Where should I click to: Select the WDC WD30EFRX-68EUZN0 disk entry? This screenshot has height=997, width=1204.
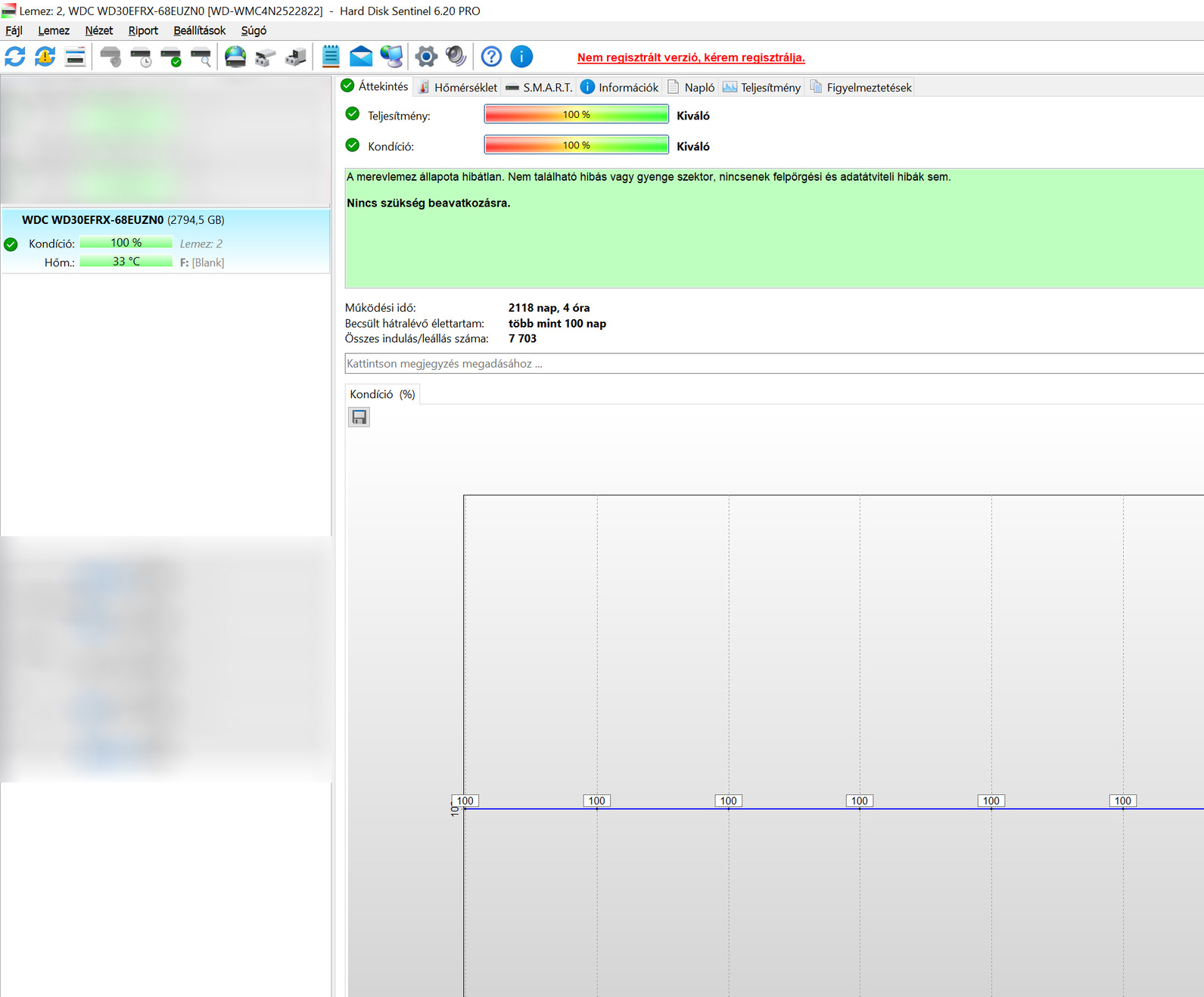(x=166, y=241)
